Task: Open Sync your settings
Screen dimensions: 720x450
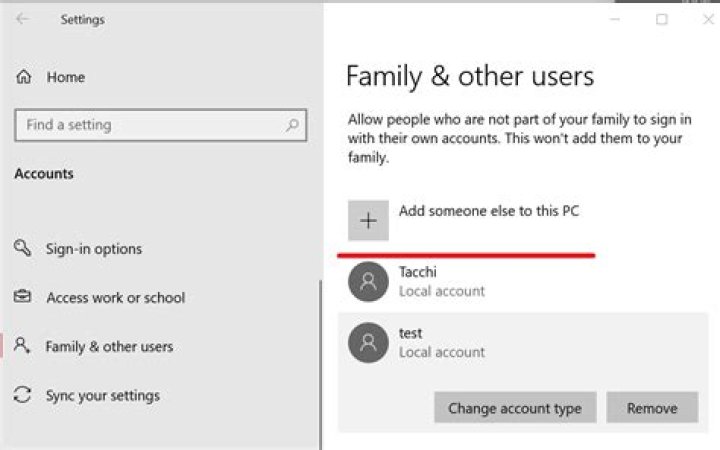Action: pos(103,395)
